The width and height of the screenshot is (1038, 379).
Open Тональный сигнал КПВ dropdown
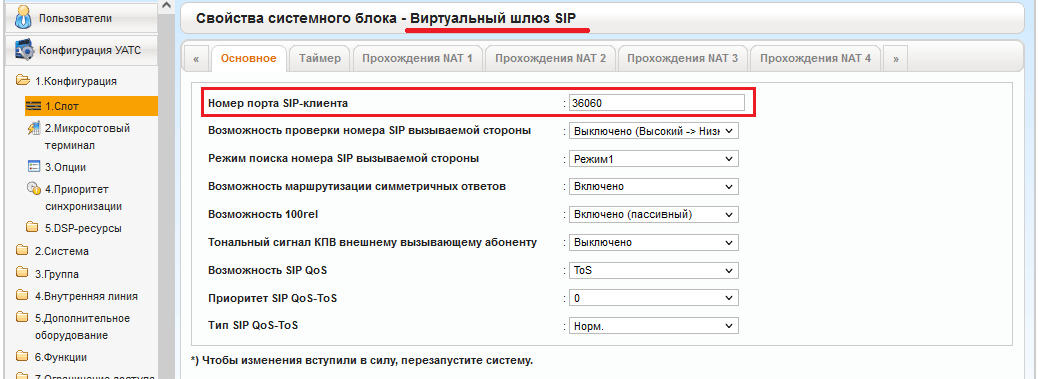click(653, 242)
